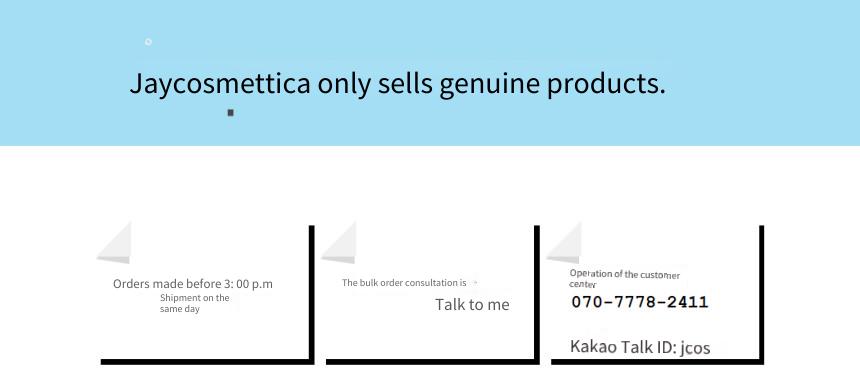This screenshot has width=860, height=373.
Task: Click black bottom border of shipping card
Action: coord(207,362)
